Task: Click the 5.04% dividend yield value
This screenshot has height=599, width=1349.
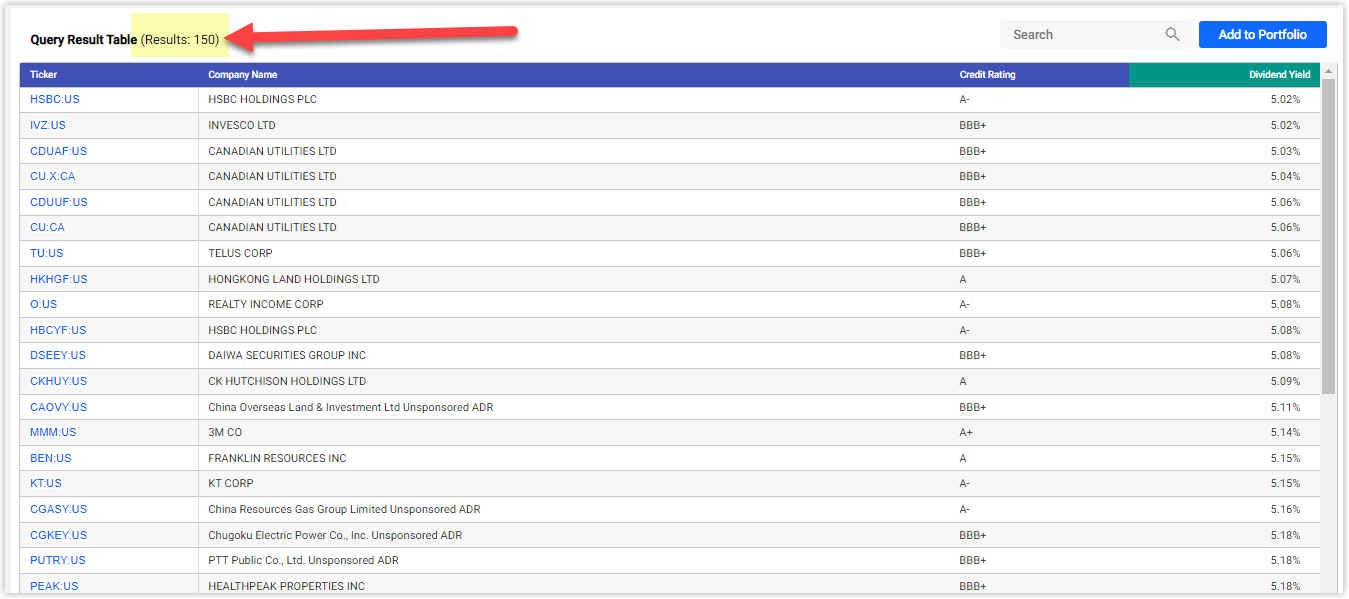Action: tap(1285, 176)
